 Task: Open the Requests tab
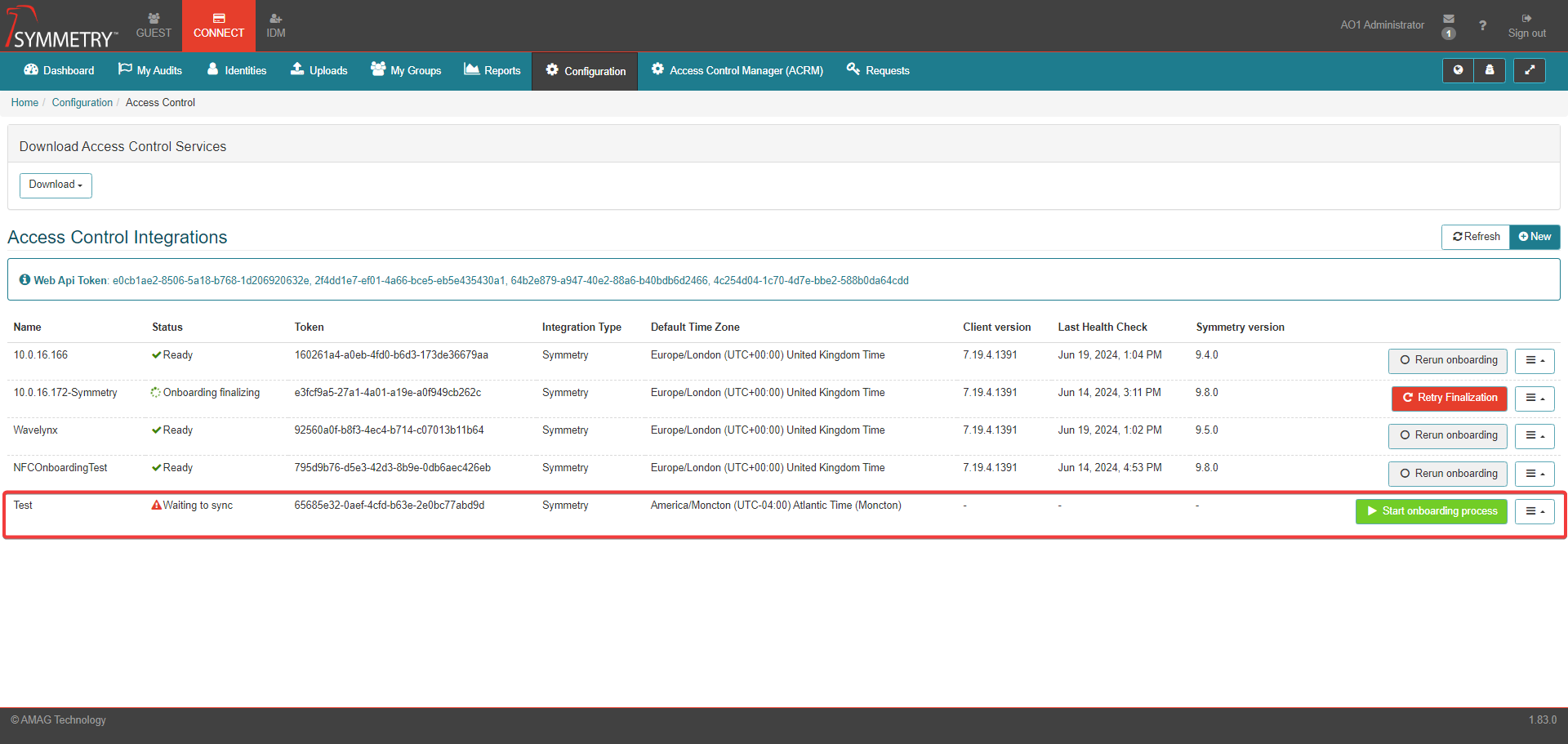tap(878, 70)
